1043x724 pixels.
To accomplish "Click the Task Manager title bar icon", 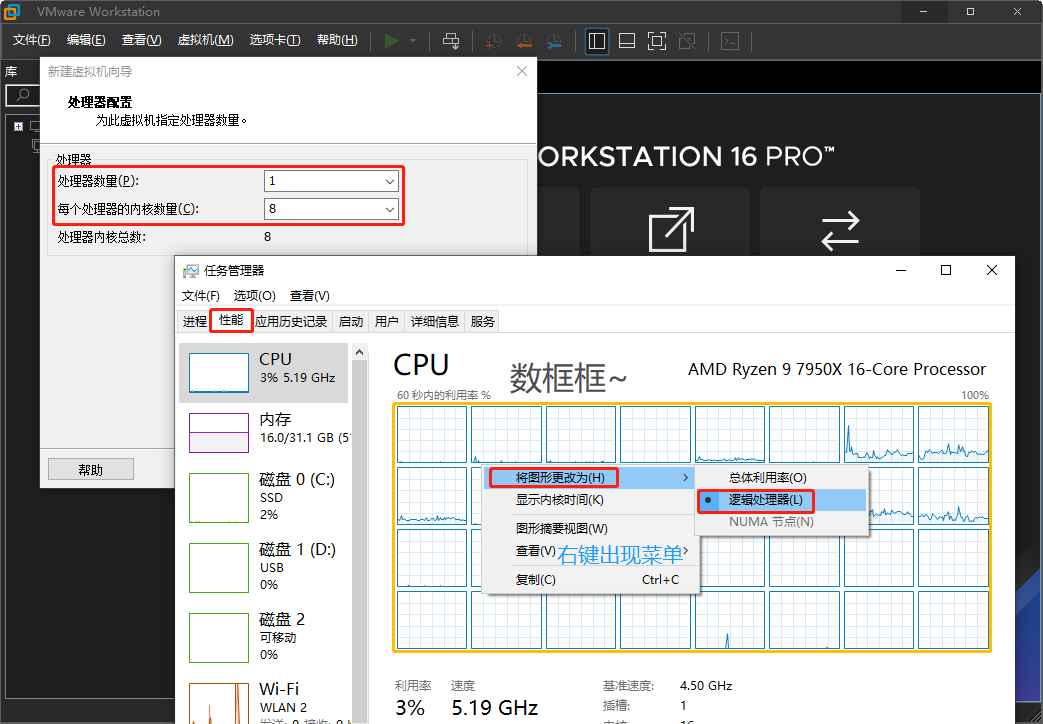I will point(191,271).
